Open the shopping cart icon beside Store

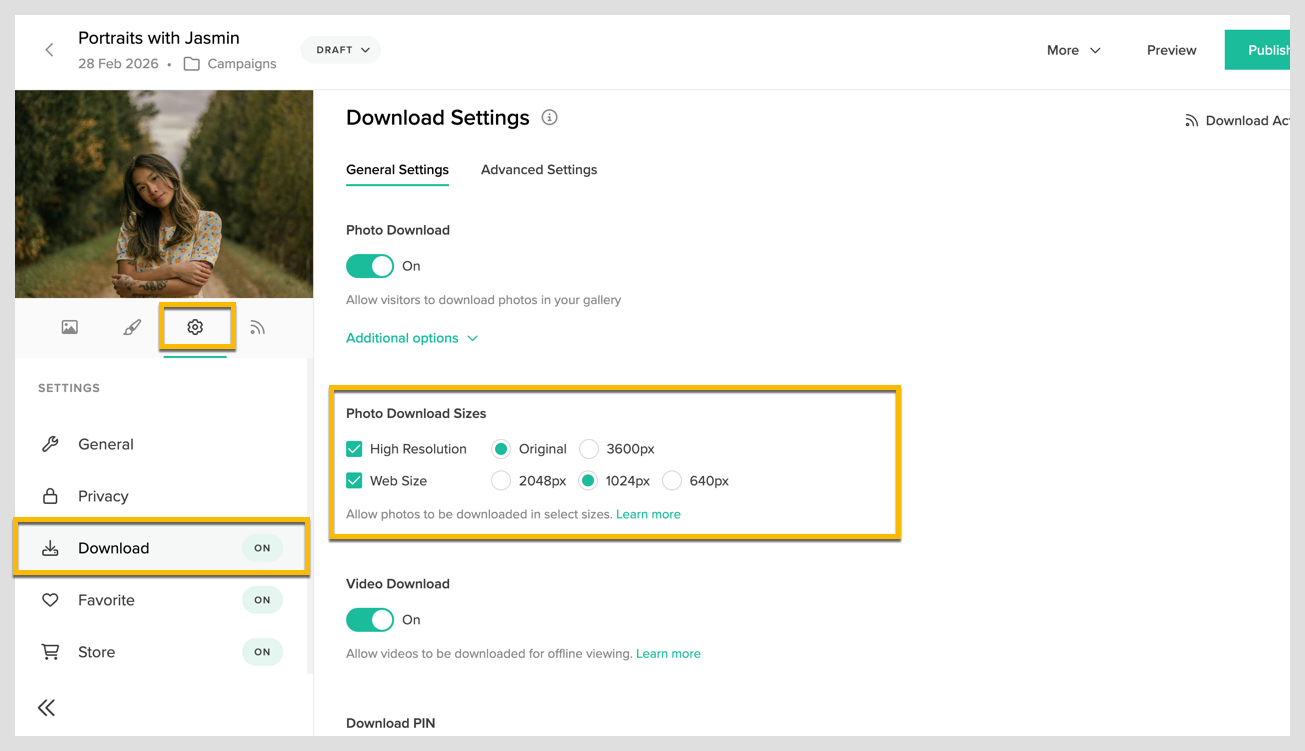point(50,651)
